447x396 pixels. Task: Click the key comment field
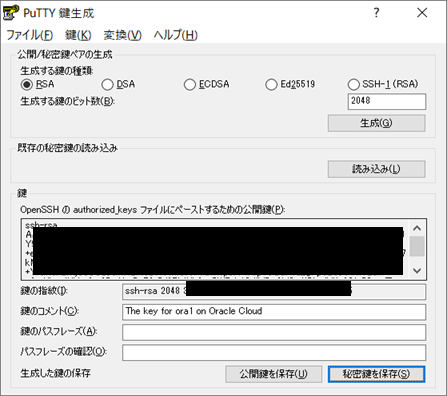274,312
